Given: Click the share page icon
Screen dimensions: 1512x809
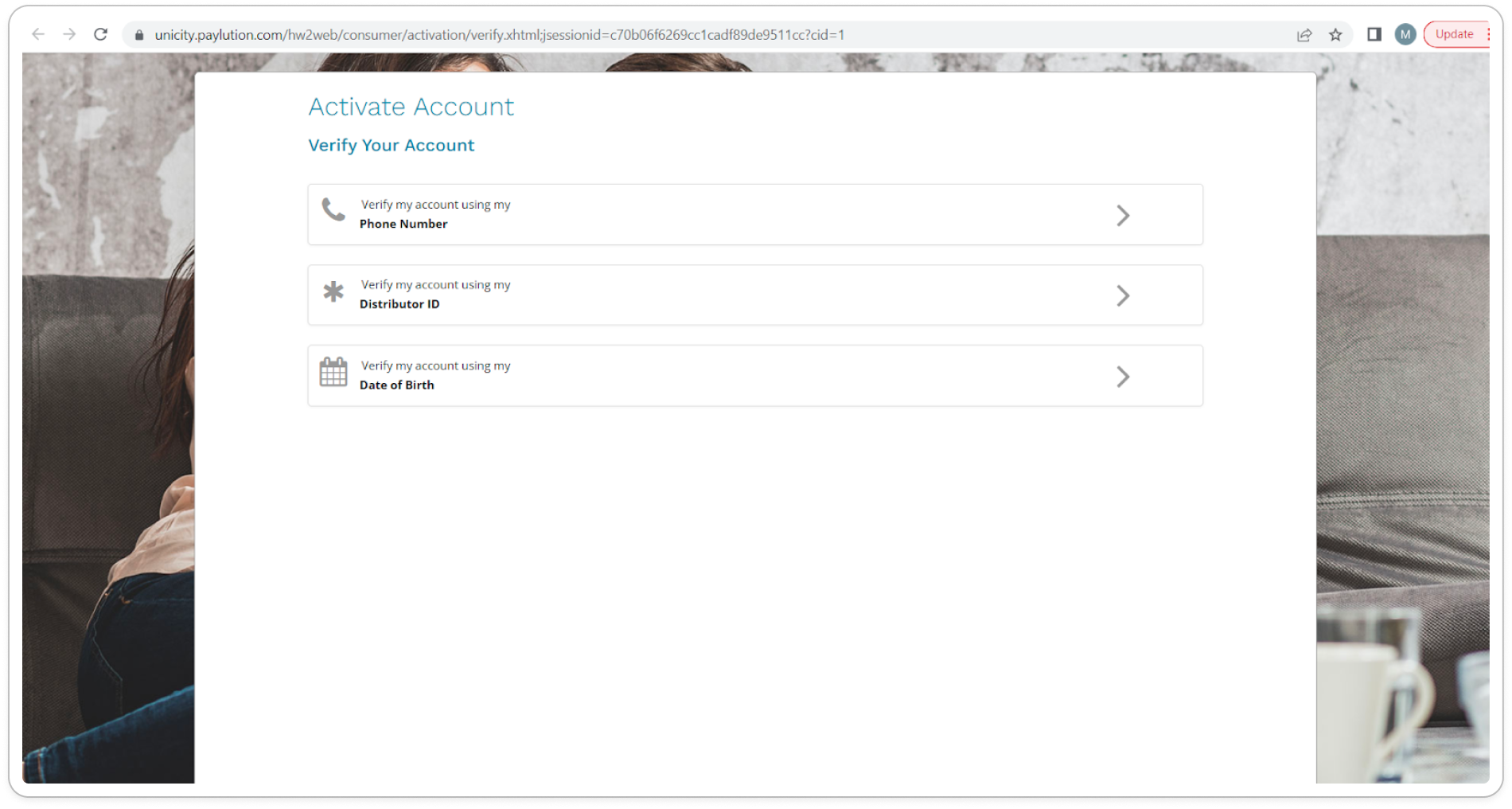Looking at the screenshot, I should click(x=1304, y=35).
